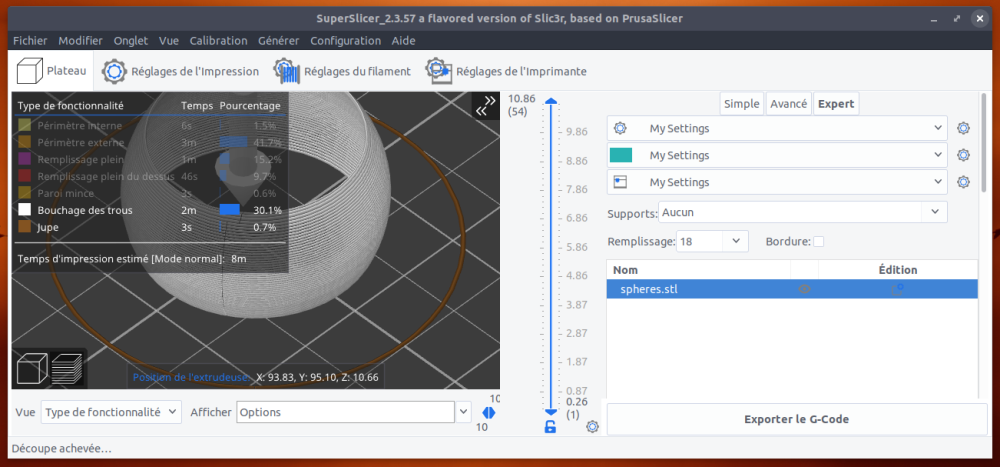1000x467 pixels.
Task: Switch to the Plateau tab
Action: point(52,71)
